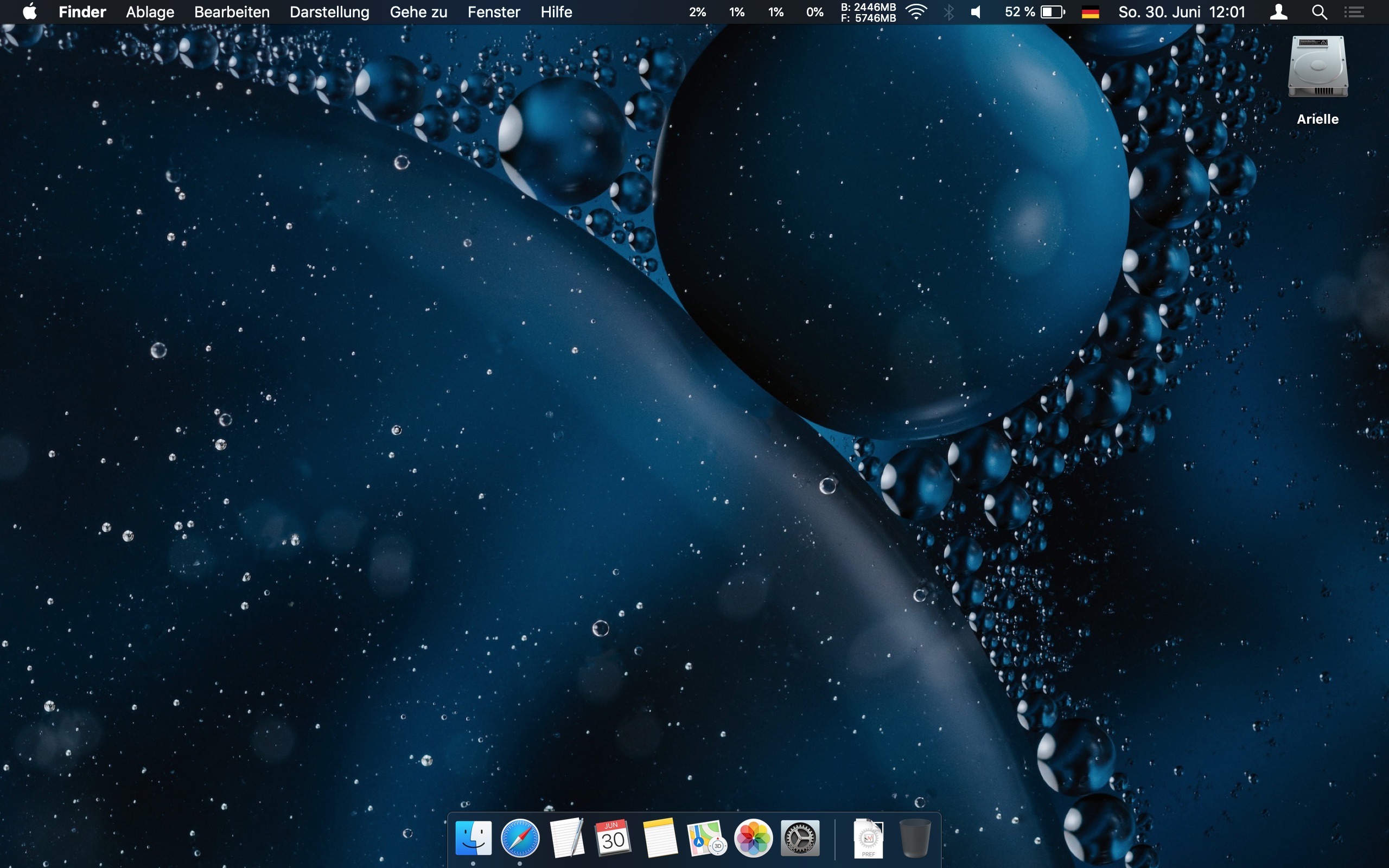The height and width of the screenshot is (868, 1389).
Task: Open the Darstellung menu
Action: 329,12
